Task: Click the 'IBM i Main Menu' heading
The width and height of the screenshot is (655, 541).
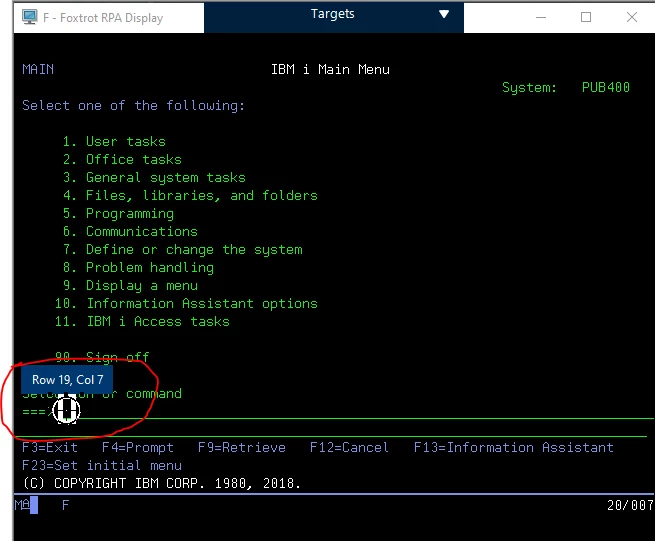Action: (x=330, y=69)
